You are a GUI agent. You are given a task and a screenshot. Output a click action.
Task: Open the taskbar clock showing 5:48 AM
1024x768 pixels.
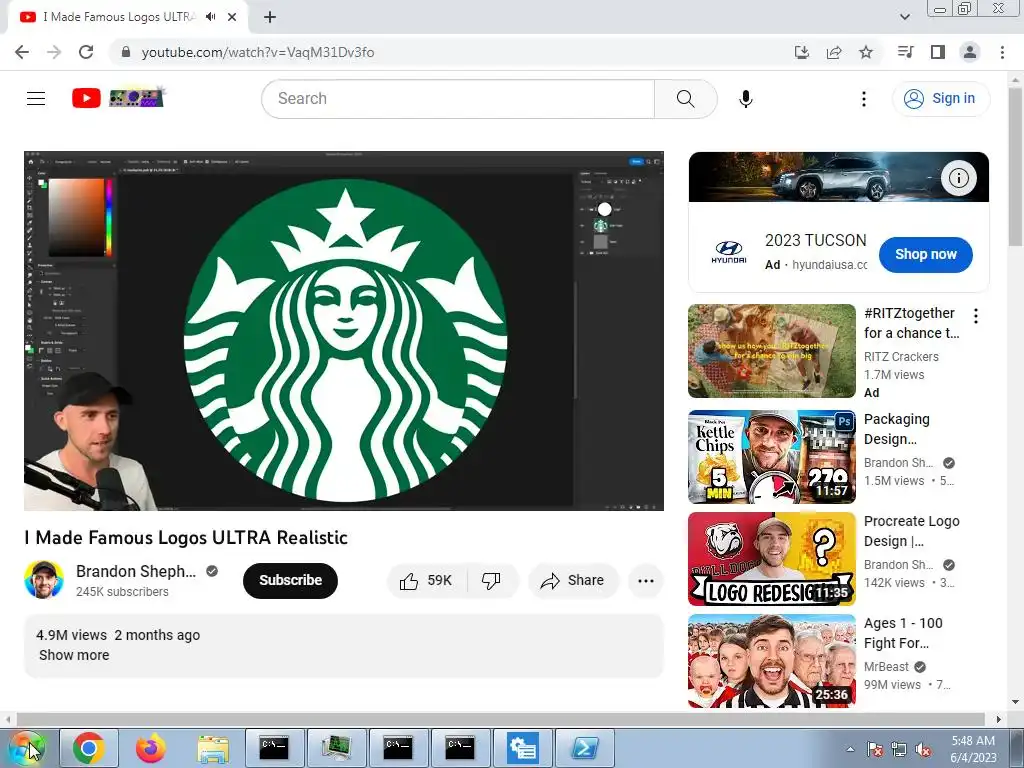tap(973, 749)
